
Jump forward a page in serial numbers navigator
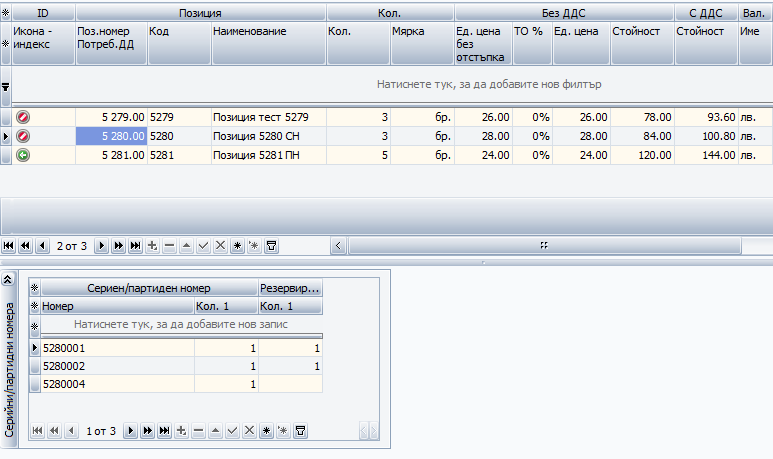(147, 431)
